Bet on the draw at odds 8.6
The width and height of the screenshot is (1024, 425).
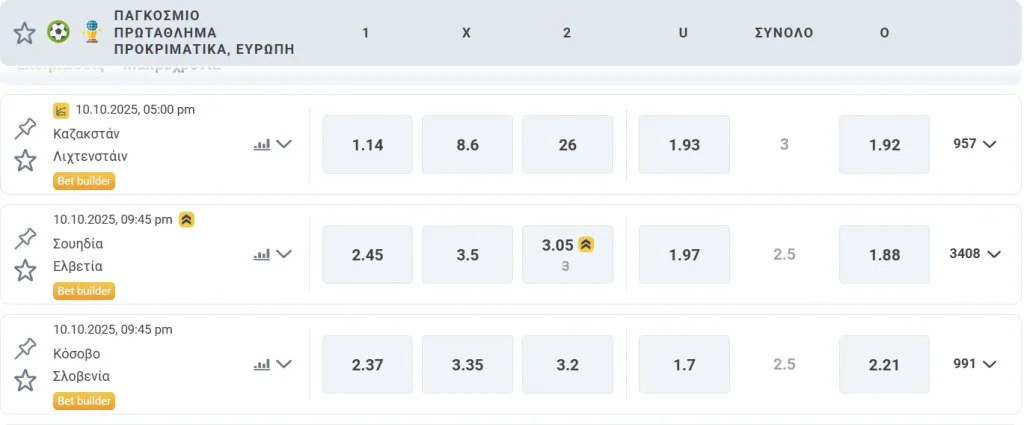(x=467, y=145)
